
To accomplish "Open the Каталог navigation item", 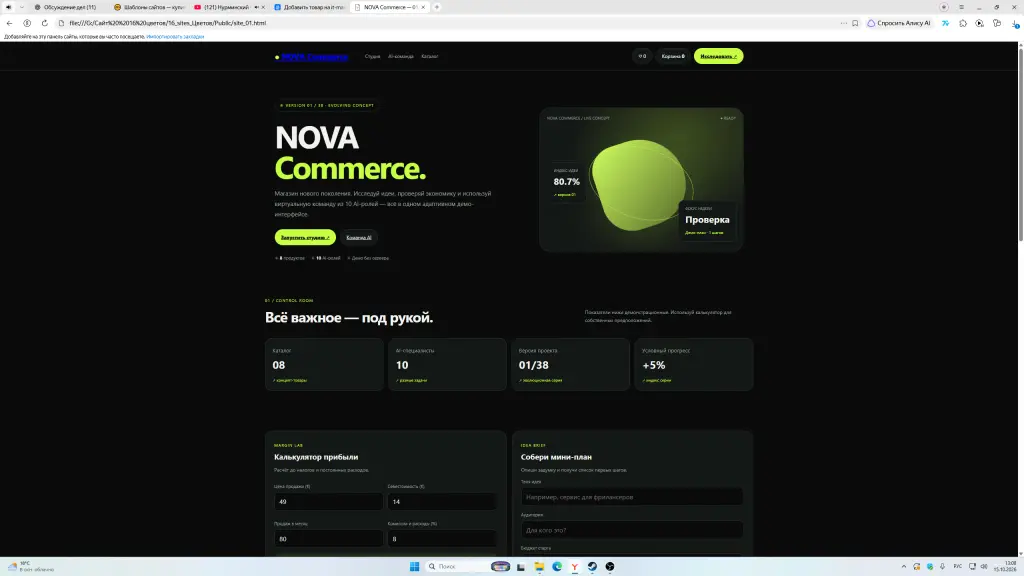I will click(430, 56).
